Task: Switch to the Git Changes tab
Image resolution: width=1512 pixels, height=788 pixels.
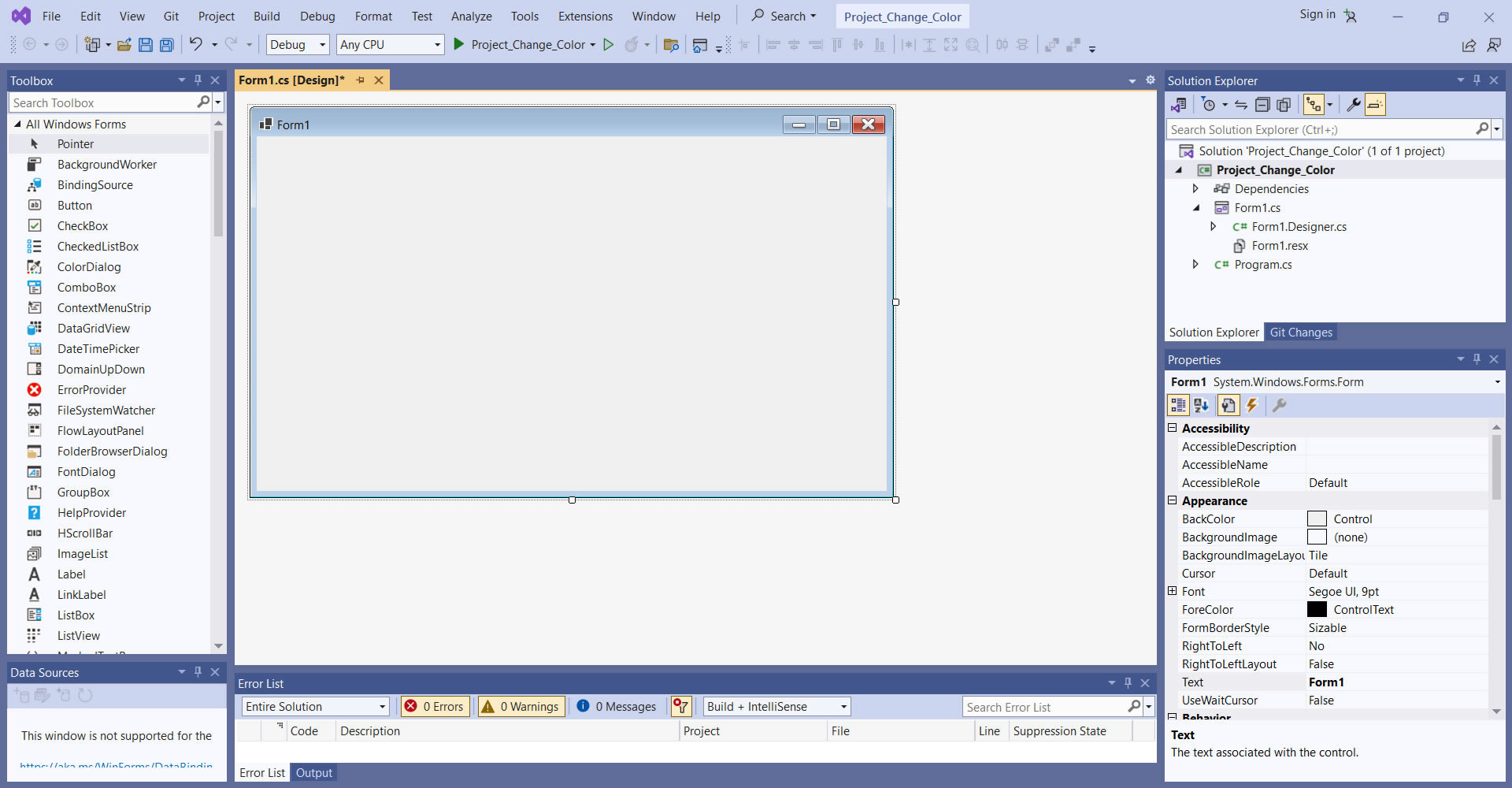Action: pyautogui.click(x=1300, y=333)
